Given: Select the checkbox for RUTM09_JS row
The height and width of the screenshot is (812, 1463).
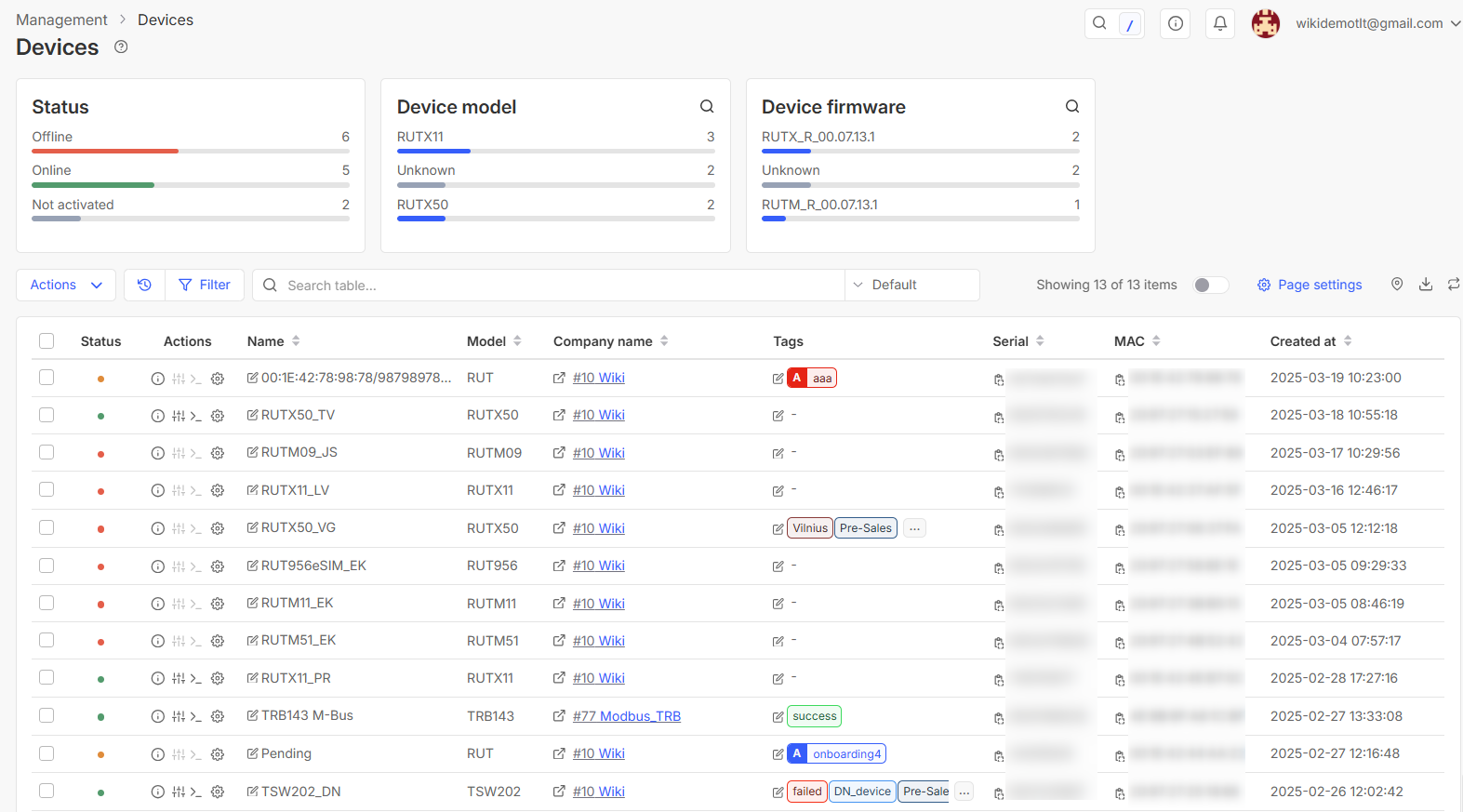Looking at the screenshot, I should (47, 453).
